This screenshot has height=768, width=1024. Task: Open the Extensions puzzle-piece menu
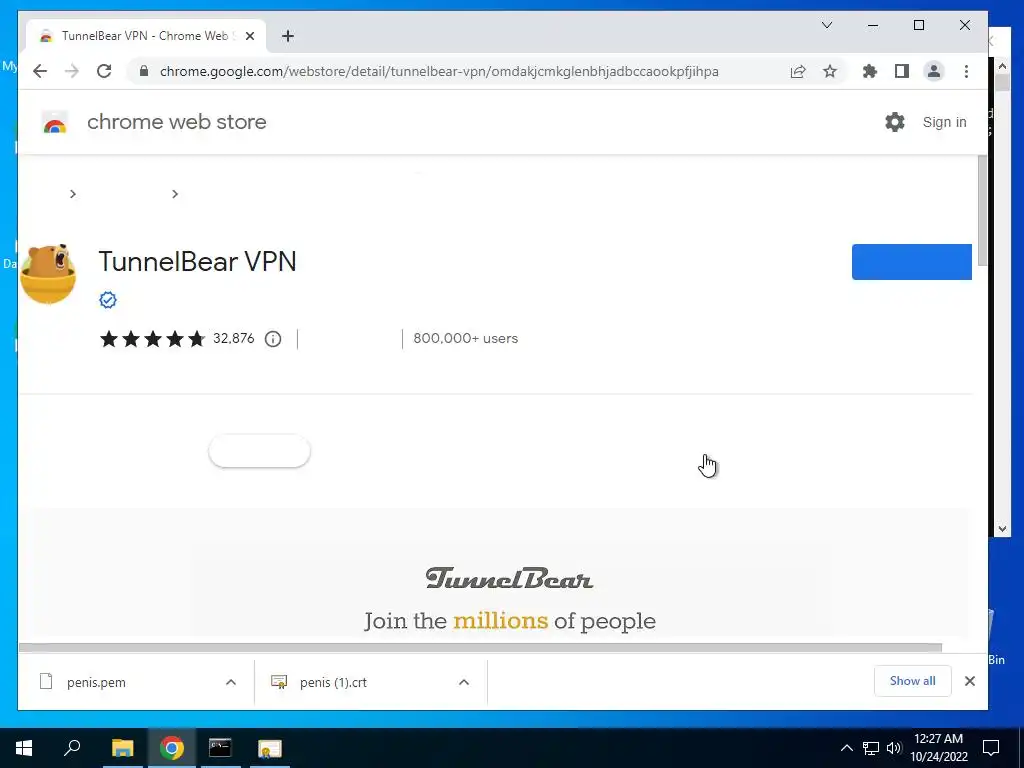(x=869, y=71)
